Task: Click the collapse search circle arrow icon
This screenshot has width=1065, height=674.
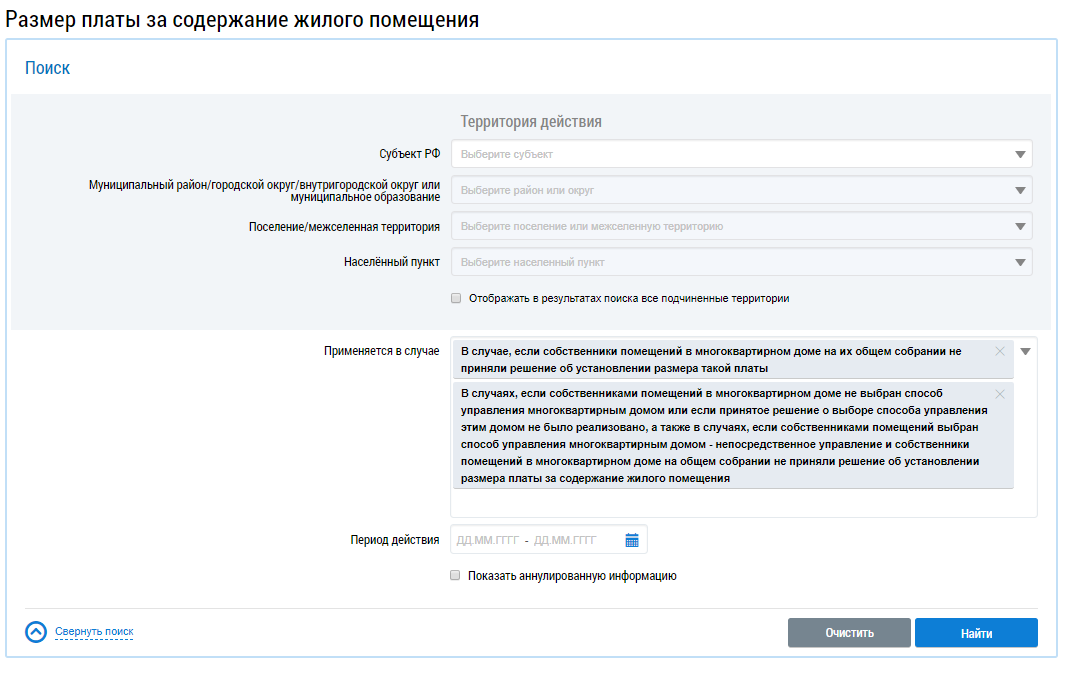Action: pos(36,632)
